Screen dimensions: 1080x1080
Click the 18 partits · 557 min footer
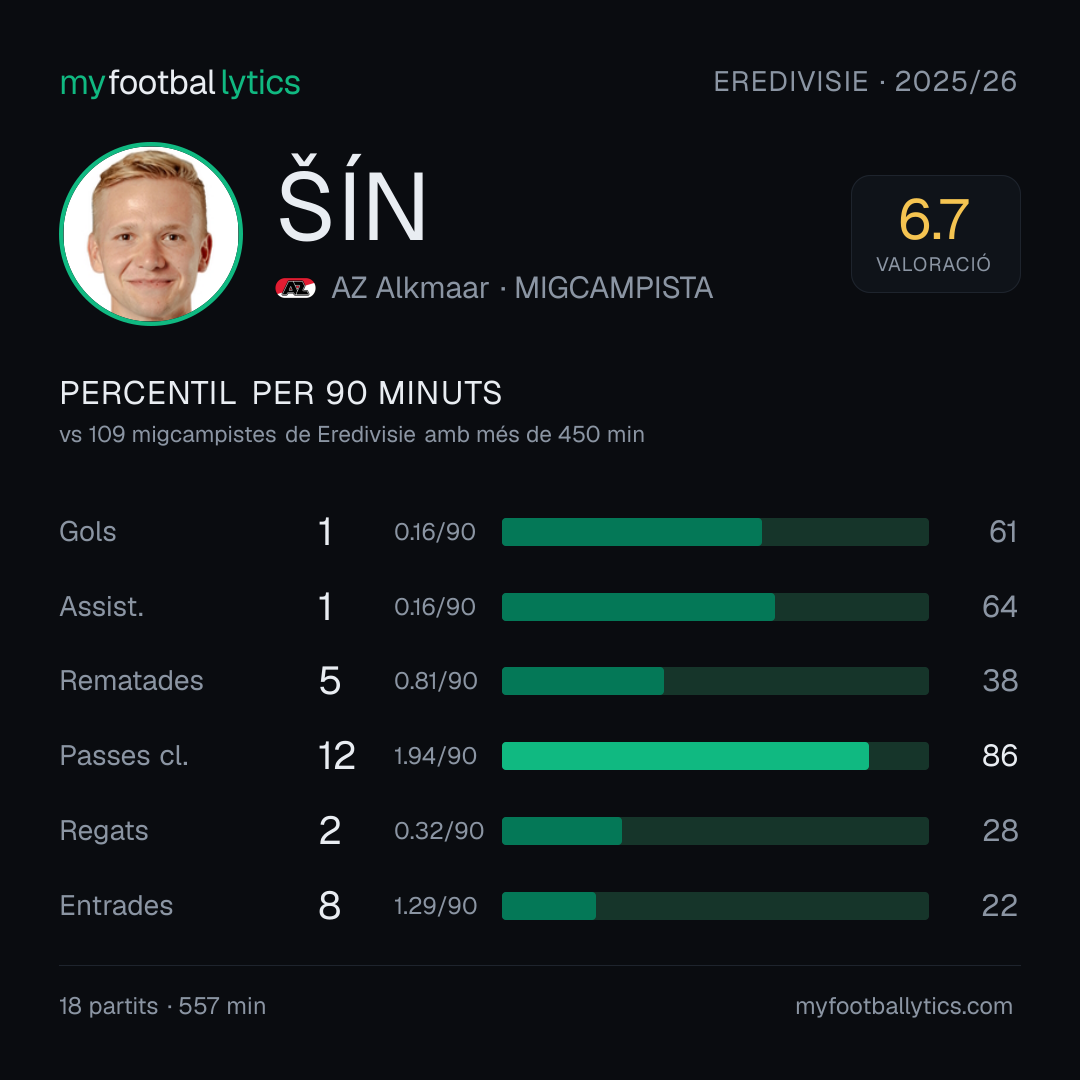point(163,1006)
